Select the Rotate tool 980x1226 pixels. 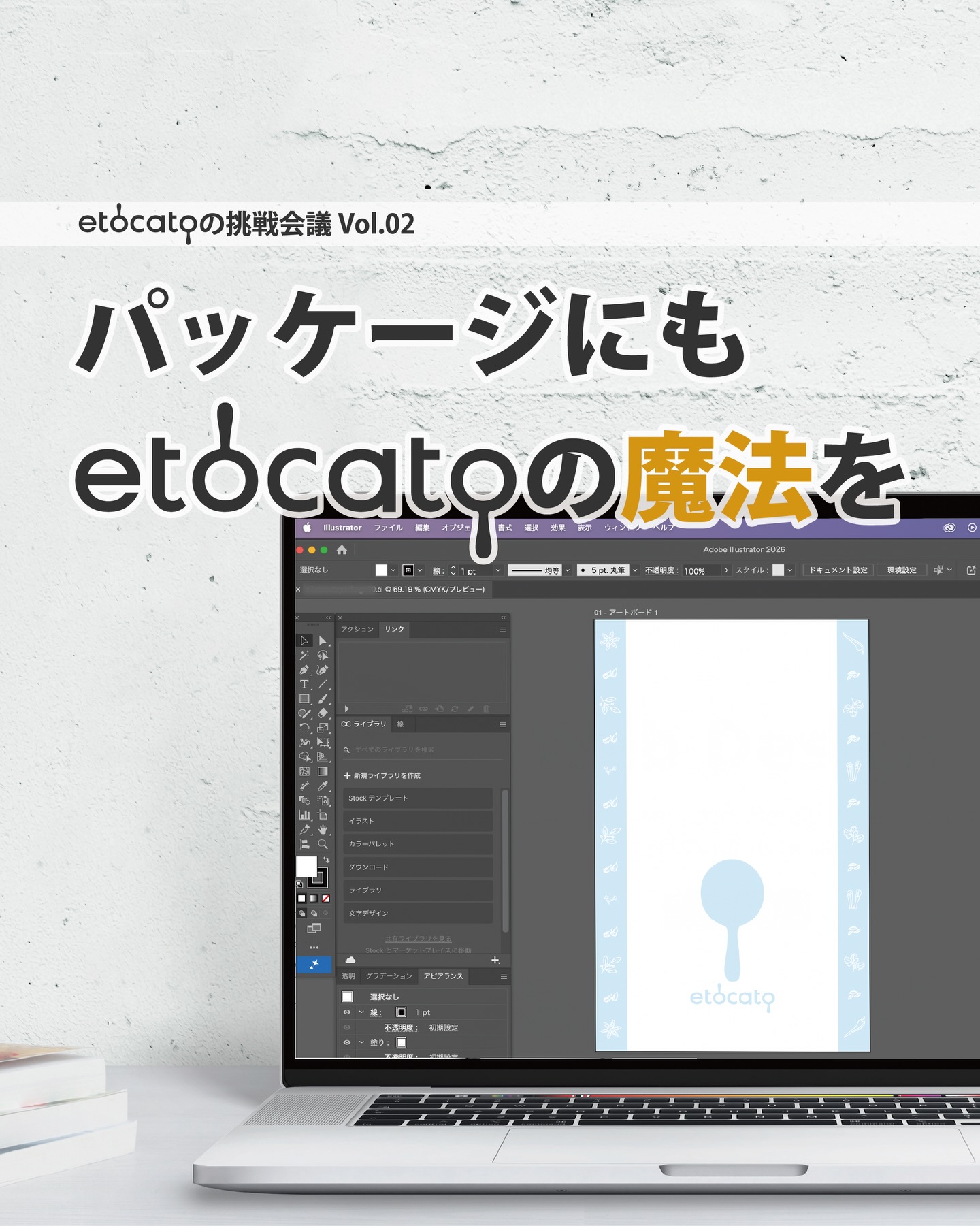[304, 727]
